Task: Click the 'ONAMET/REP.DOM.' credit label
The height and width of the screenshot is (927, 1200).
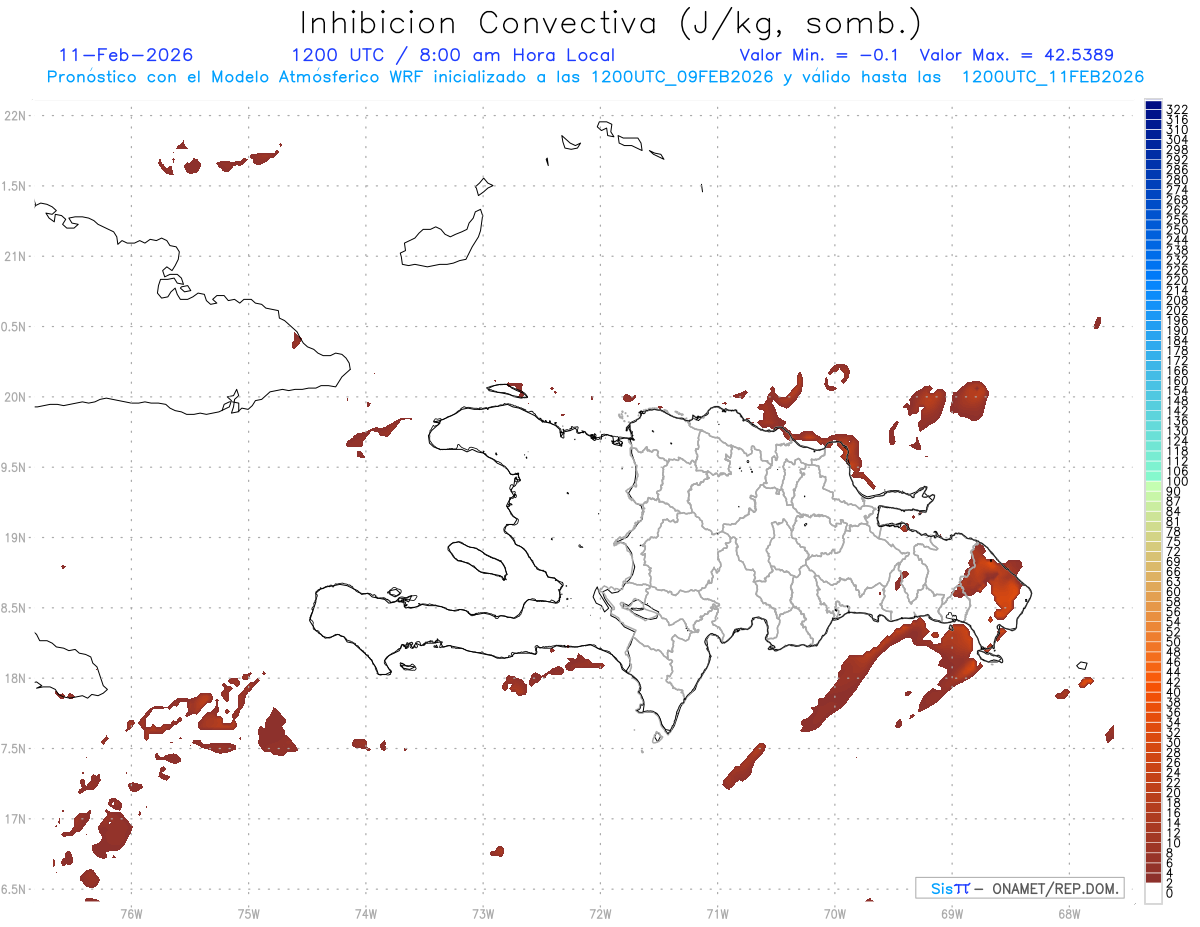Action: (x=1054, y=888)
